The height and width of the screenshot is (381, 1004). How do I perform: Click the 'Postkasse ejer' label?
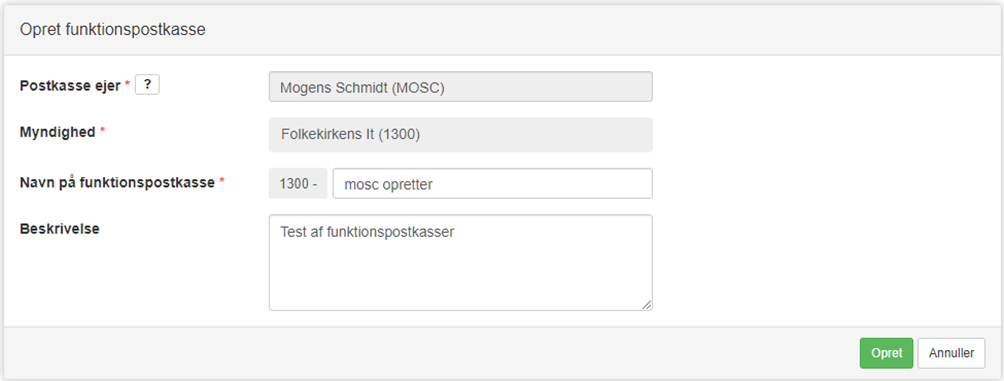70,86
